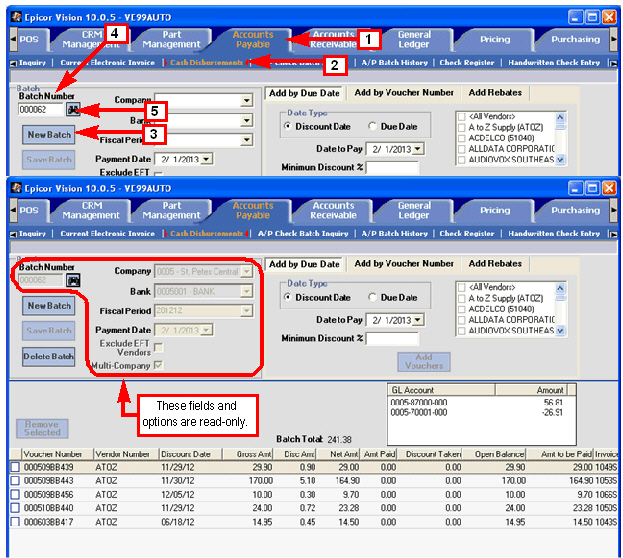Click Epicor Vision app icon in upper title bar

coord(16,17)
